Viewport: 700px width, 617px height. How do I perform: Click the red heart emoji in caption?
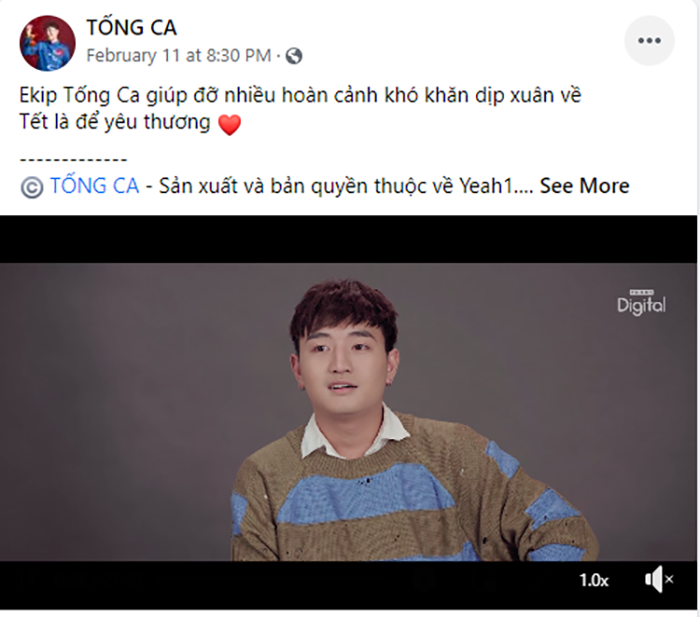(x=229, y=124)
